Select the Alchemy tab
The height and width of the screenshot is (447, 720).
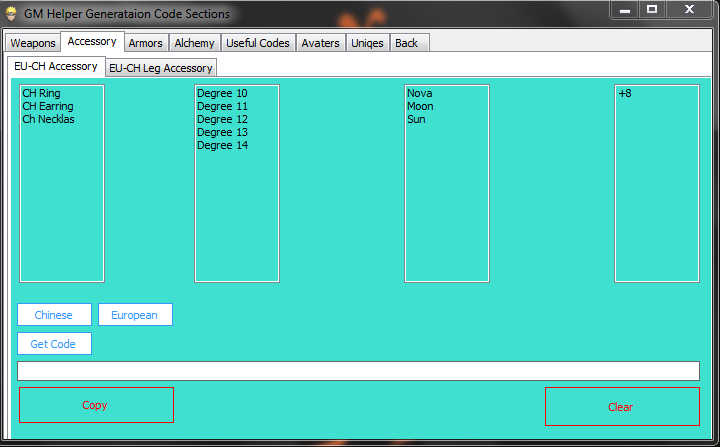pos(194,43)
